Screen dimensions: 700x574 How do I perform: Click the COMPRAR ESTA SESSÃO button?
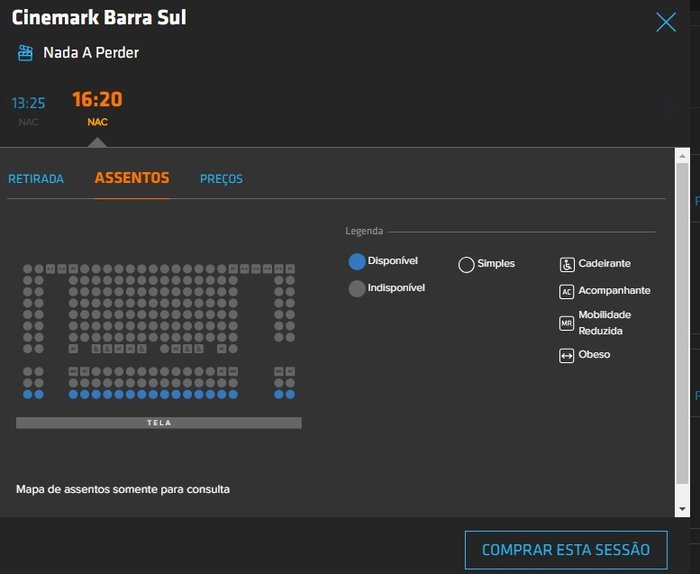(566, 550)
